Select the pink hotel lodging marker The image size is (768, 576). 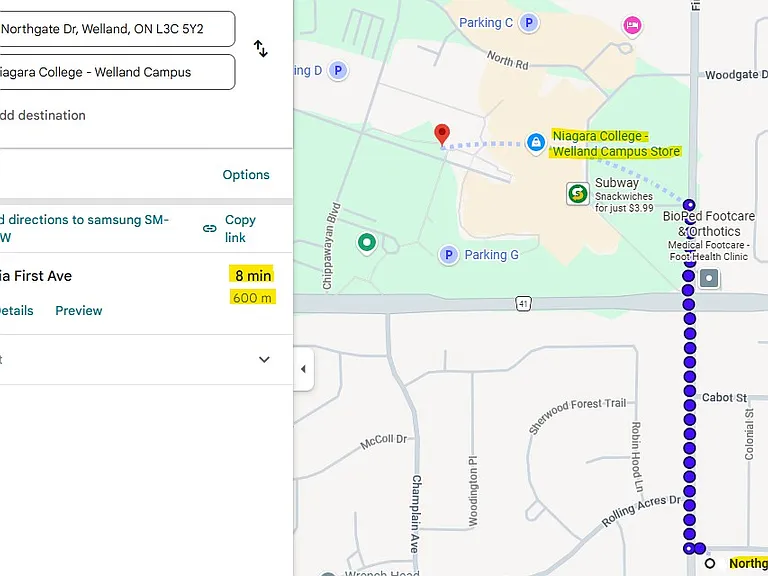(632, 25)
